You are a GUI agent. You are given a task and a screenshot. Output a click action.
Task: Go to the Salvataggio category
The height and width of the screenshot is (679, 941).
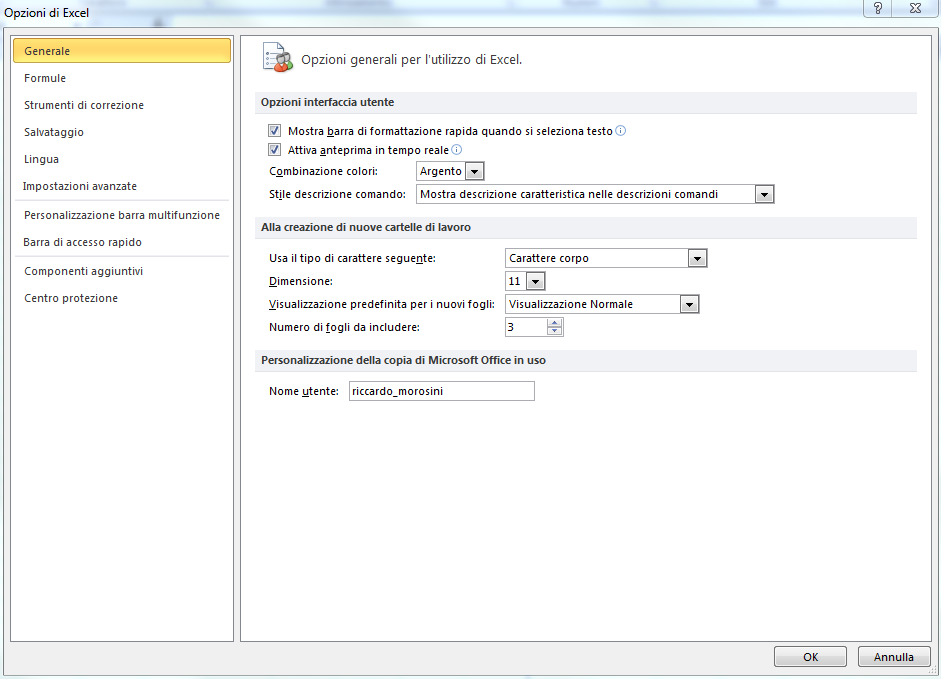tap(122, 132)
